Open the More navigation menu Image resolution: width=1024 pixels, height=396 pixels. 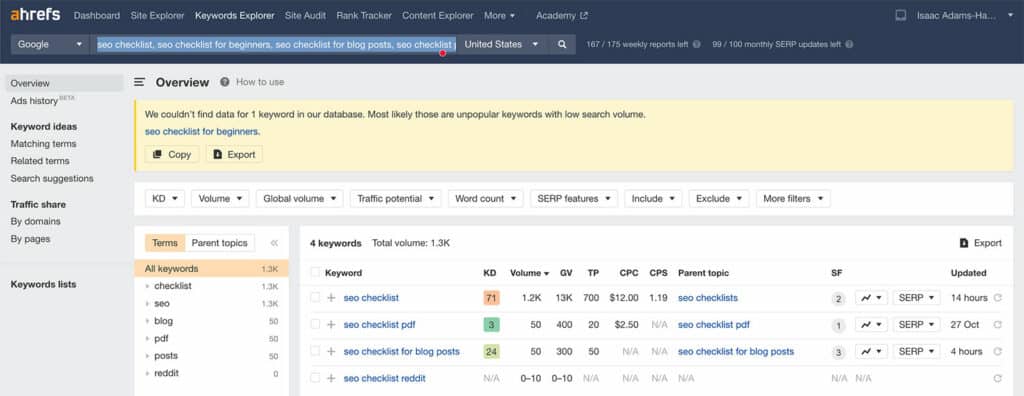[500, 15]
